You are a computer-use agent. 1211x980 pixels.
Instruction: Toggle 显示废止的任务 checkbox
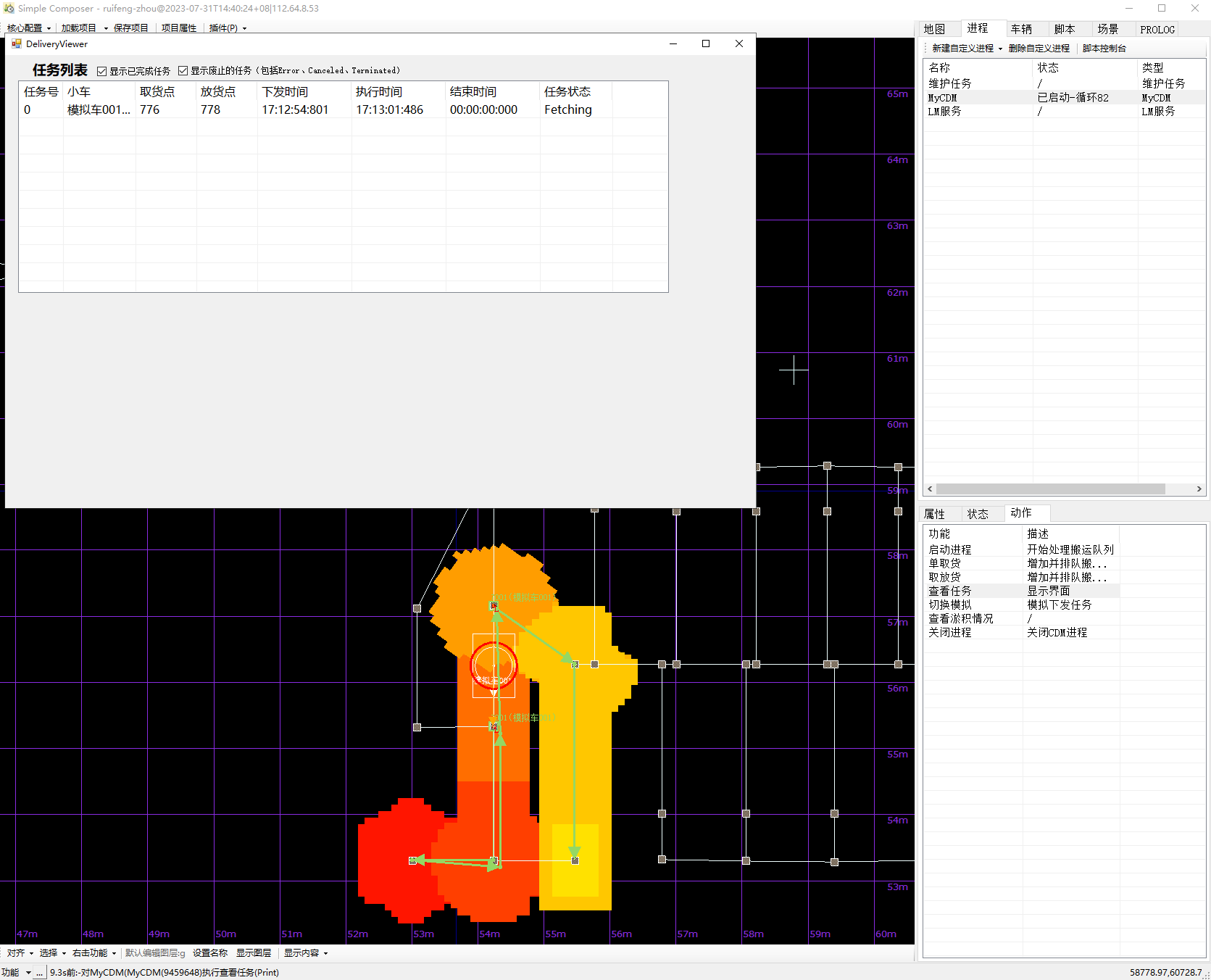coord(183,71)
